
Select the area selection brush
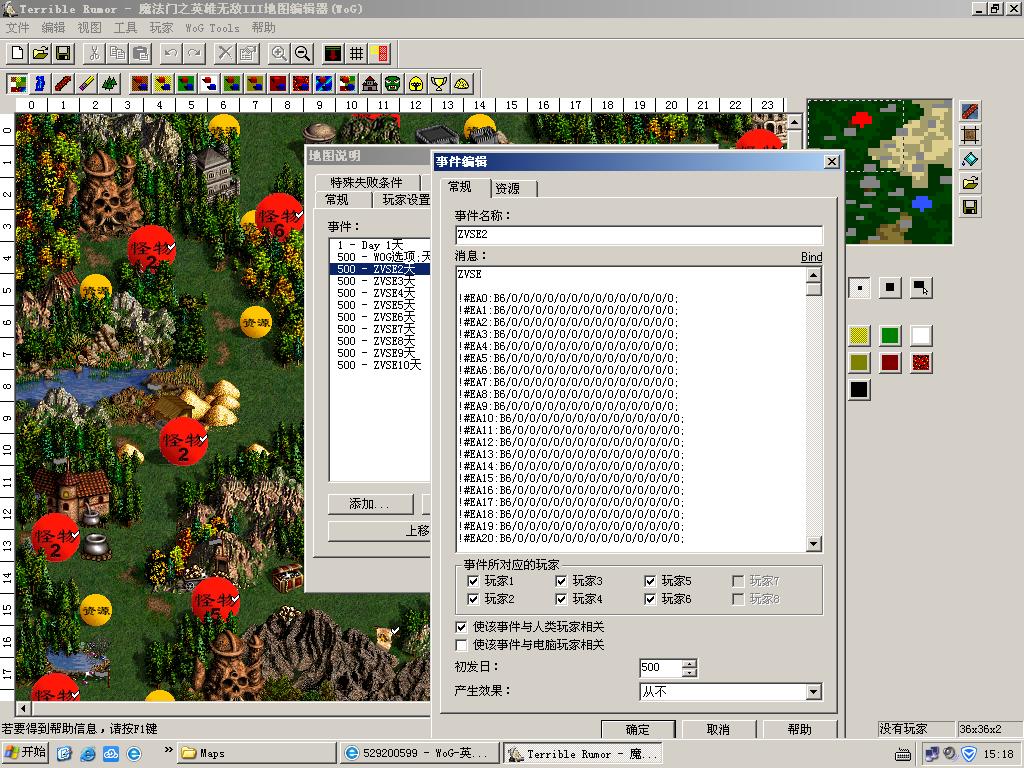[921, 287]
